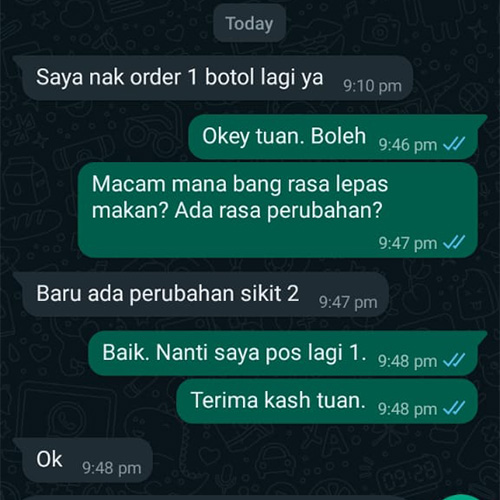Tap the 'Ok' reply bubble
The width and height of the screenshot is (500, 500).
coord(83,460)
